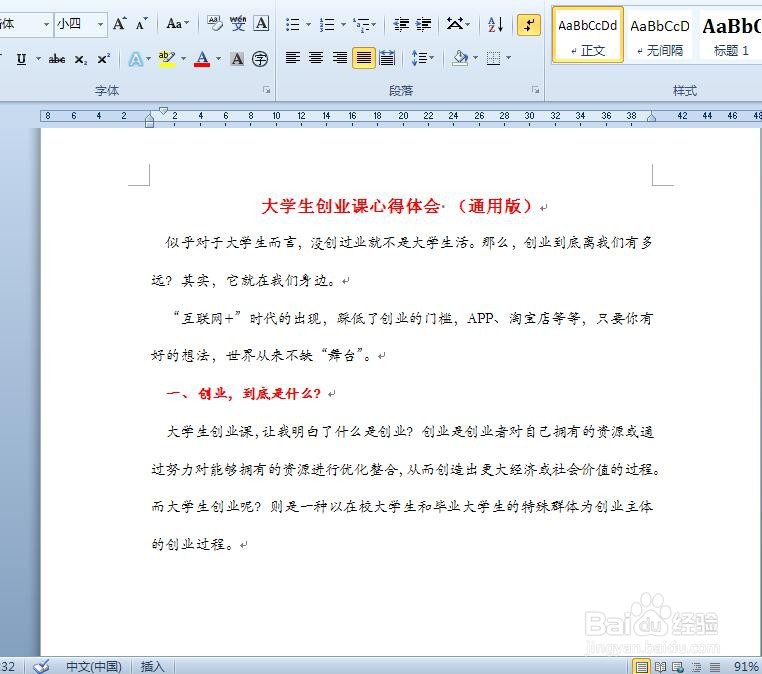This screenshot has width=762, height=674.
Task: Click the line 的创业过程。
Action: point(193,544)
